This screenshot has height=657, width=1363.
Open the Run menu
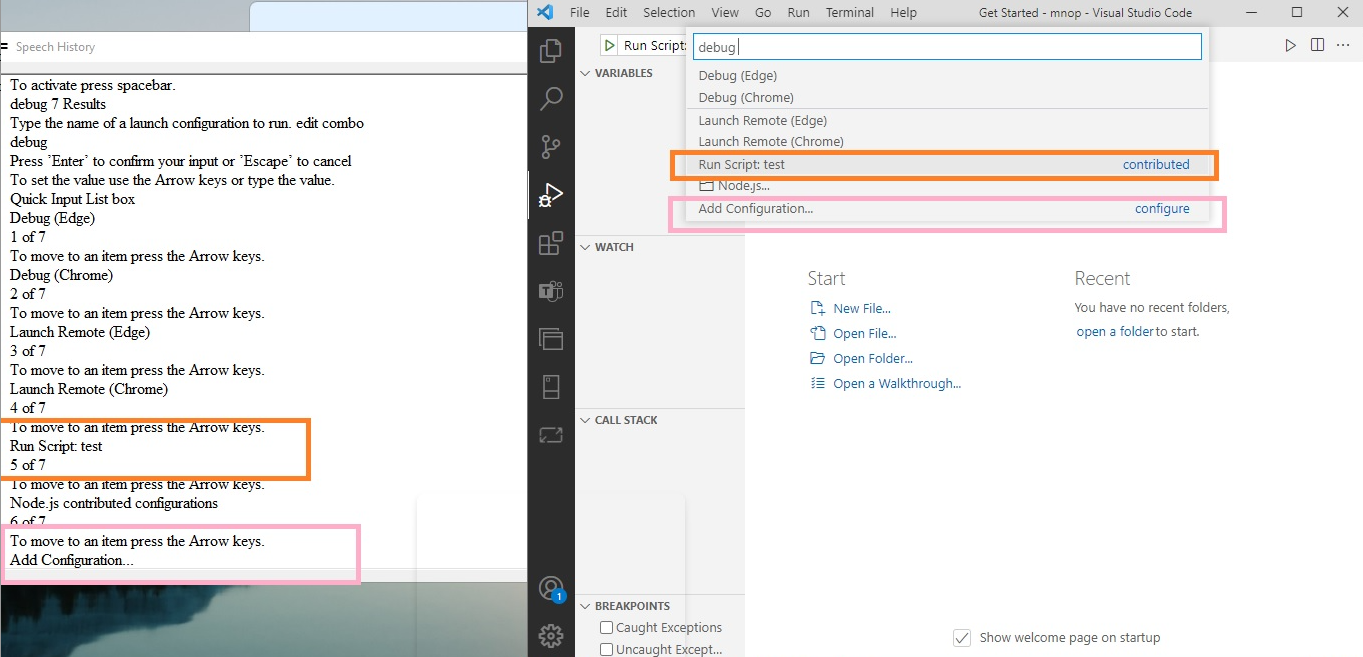(x=797, y=12)
